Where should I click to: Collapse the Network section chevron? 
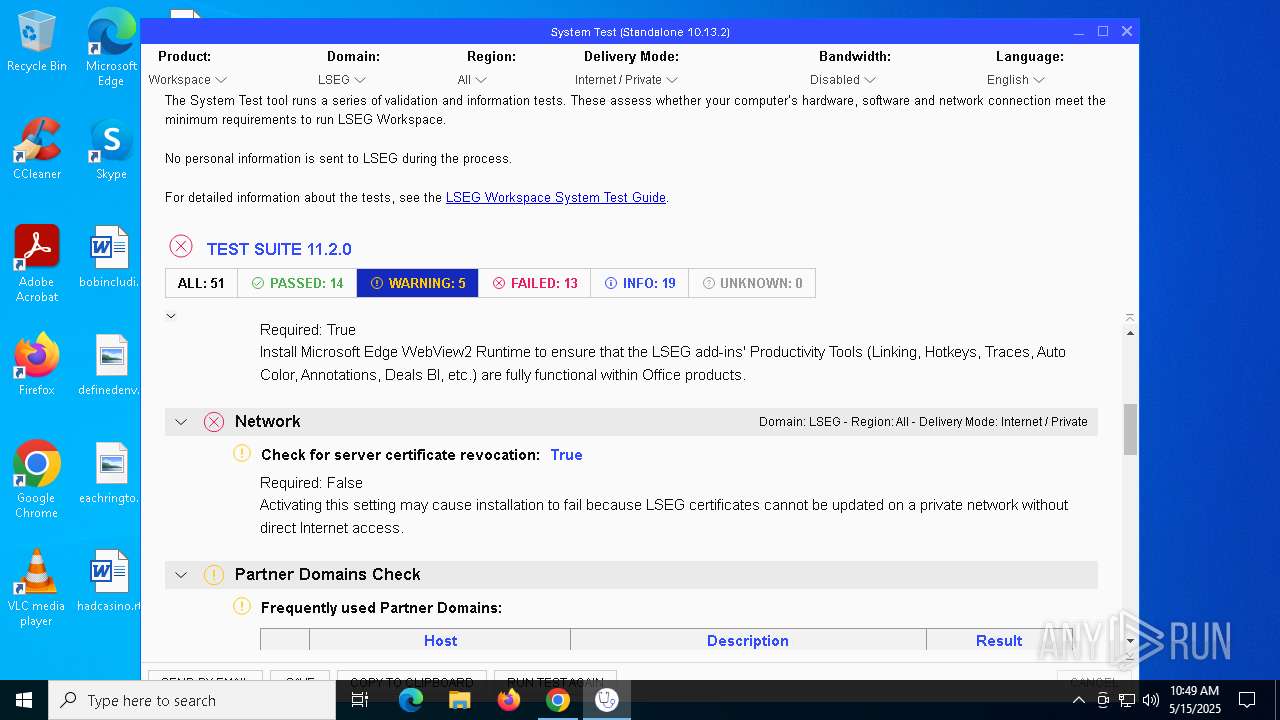tap(181, 422)
